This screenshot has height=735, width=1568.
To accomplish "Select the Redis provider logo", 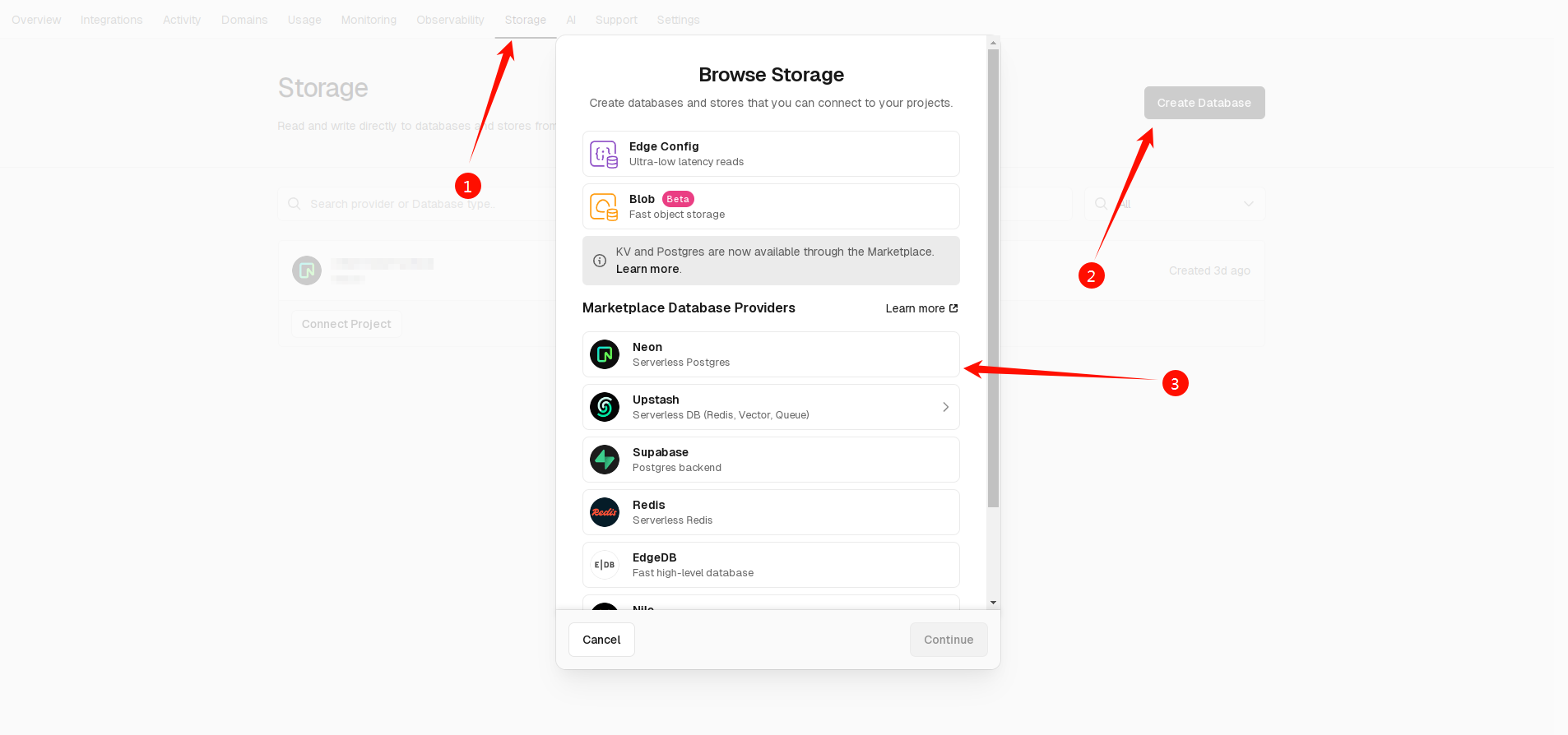I will point(605,512).
